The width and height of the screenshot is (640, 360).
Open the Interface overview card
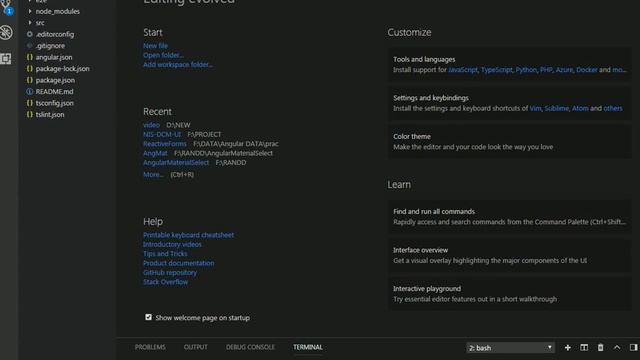[x=509, y=255]
